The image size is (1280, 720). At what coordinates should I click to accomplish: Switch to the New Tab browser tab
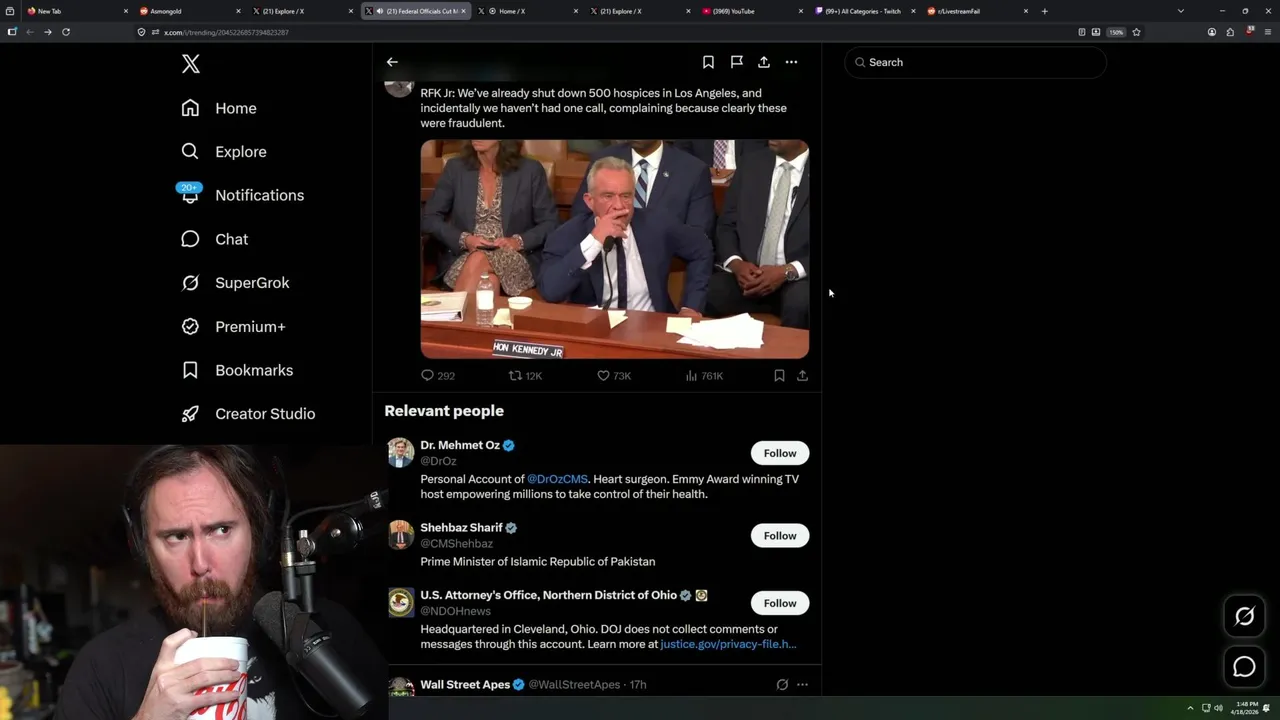pos(78,11)
